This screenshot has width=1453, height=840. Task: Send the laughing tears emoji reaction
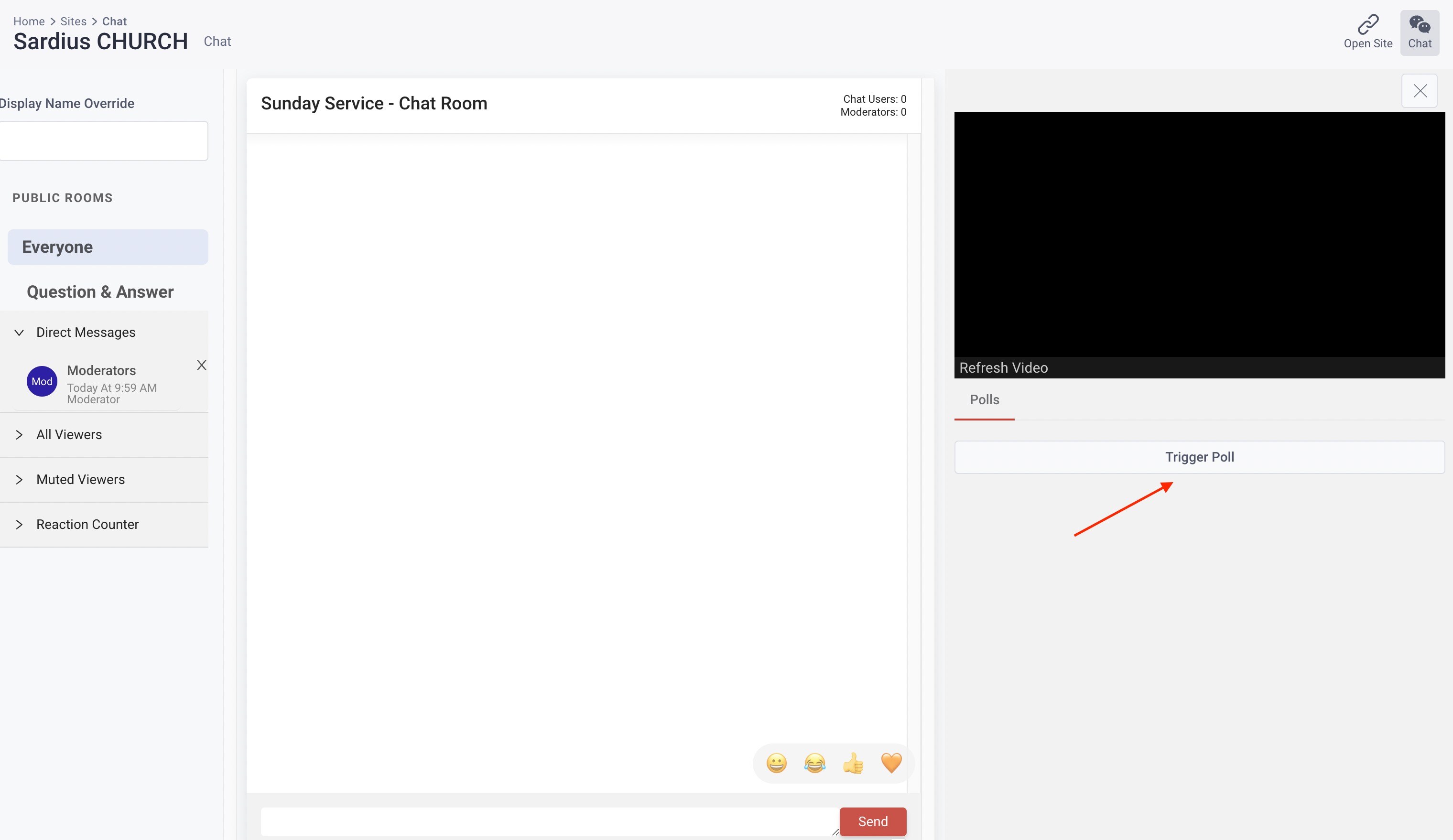[814, 763]
